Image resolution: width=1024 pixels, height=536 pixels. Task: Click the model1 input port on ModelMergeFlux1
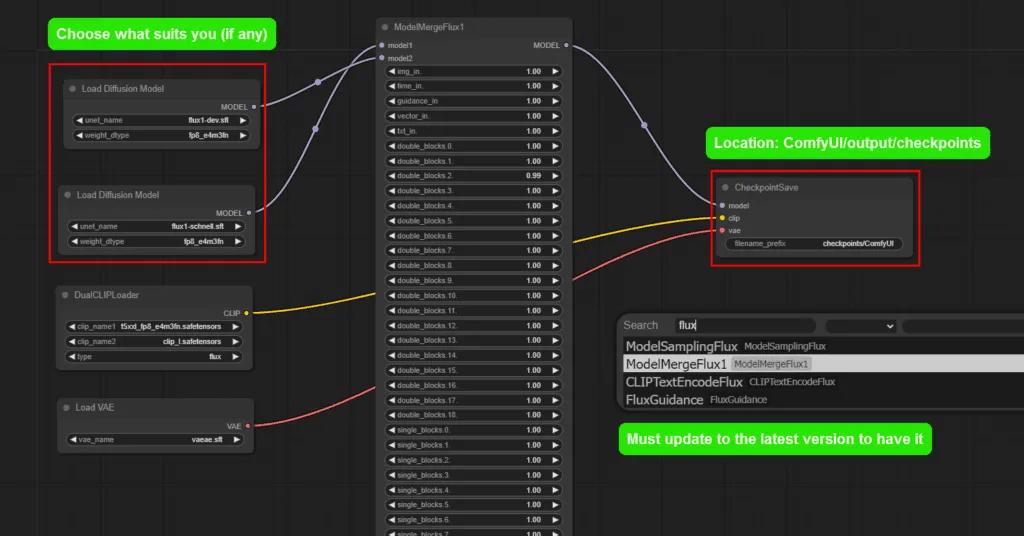point(382,45)
